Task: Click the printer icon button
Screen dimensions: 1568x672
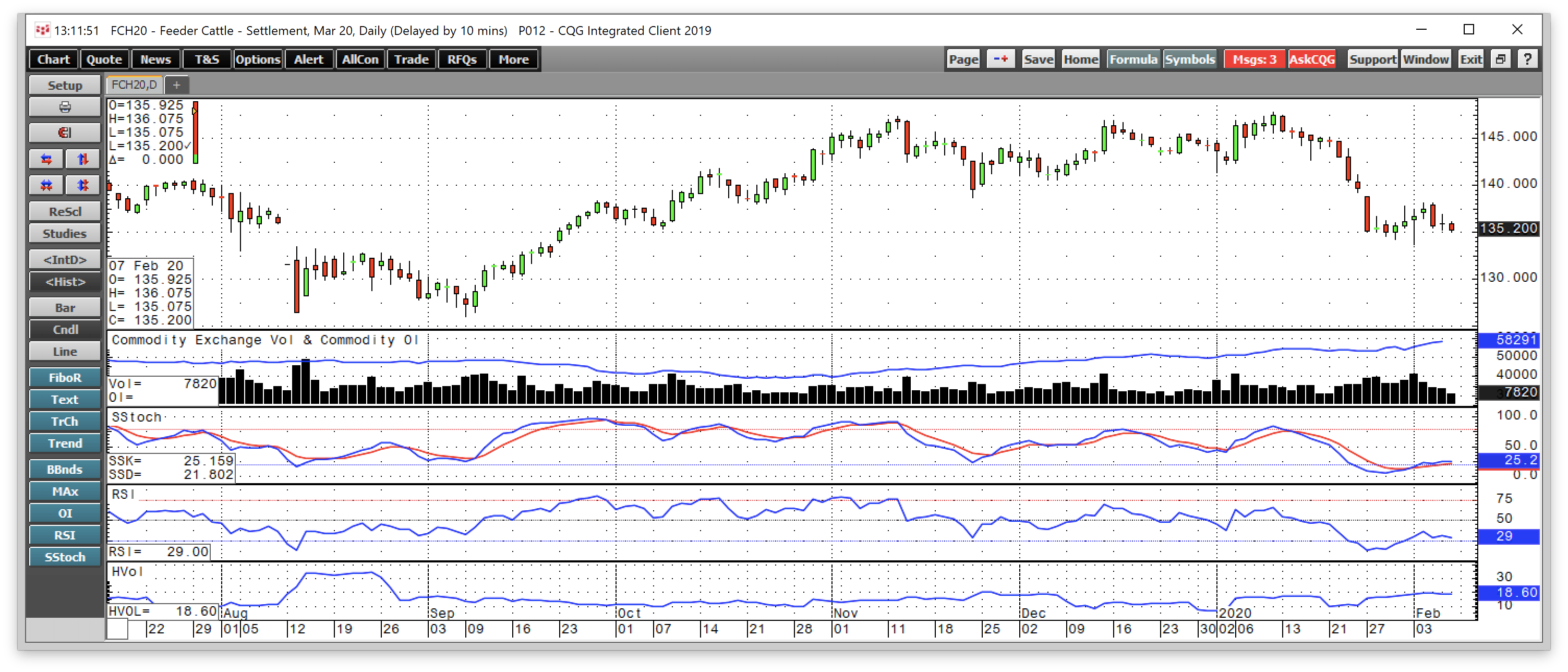Action: pyautogui.click(x=65, y=107)
